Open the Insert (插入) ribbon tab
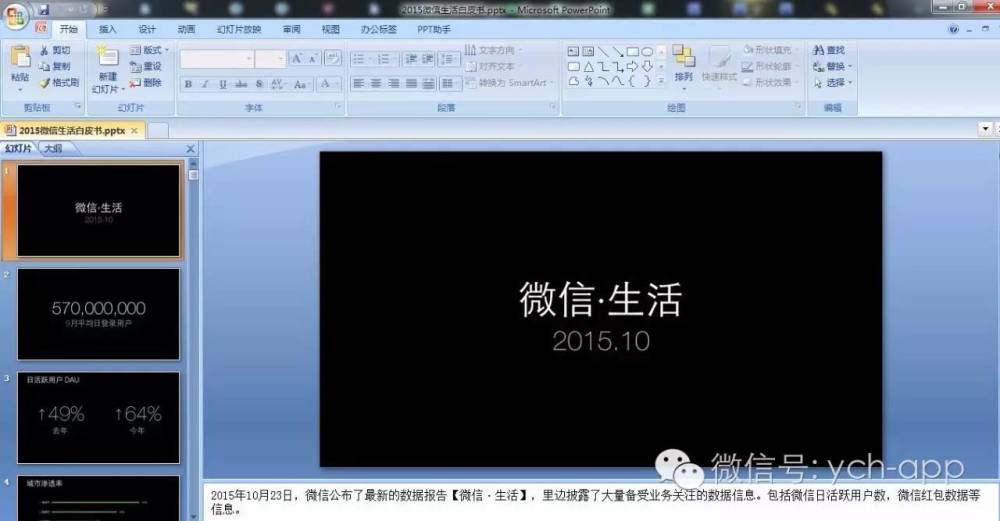This screenshot has width=1000, height=521. coord(108,29)
